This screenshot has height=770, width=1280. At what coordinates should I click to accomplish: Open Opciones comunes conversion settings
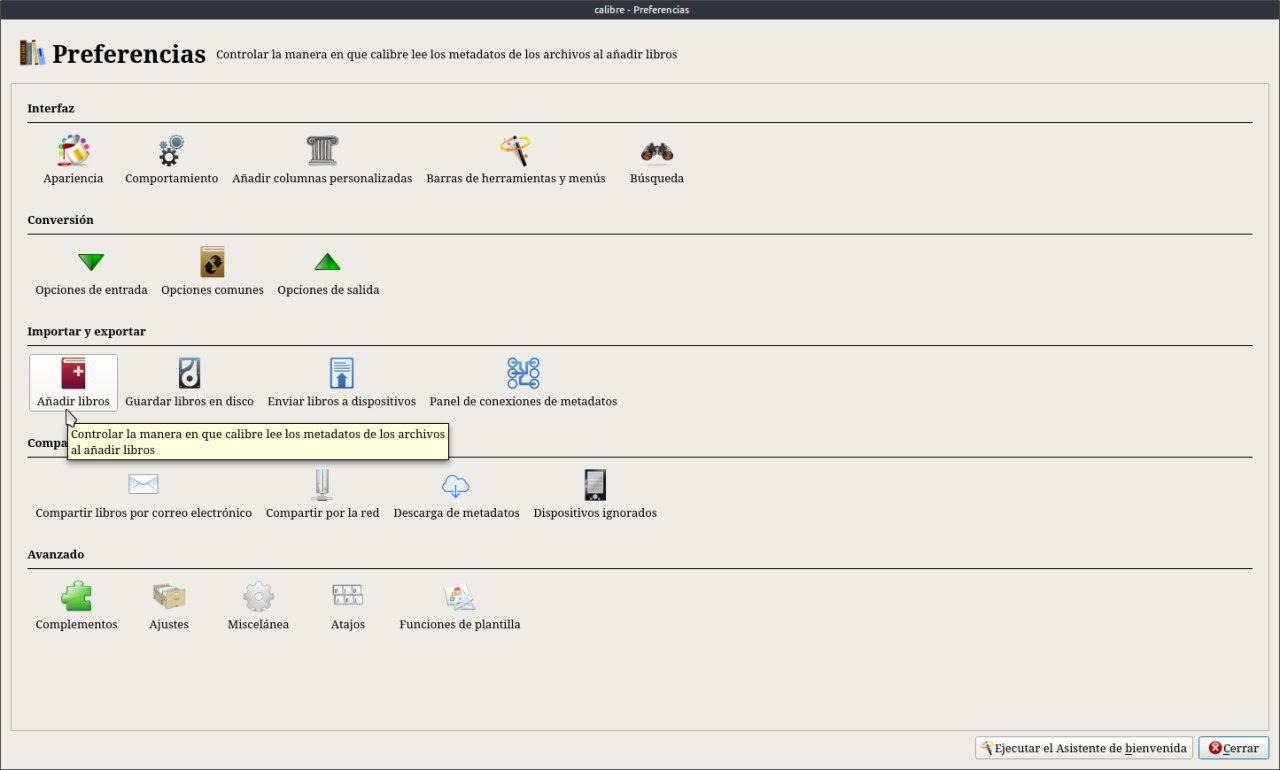click(212, 272)
